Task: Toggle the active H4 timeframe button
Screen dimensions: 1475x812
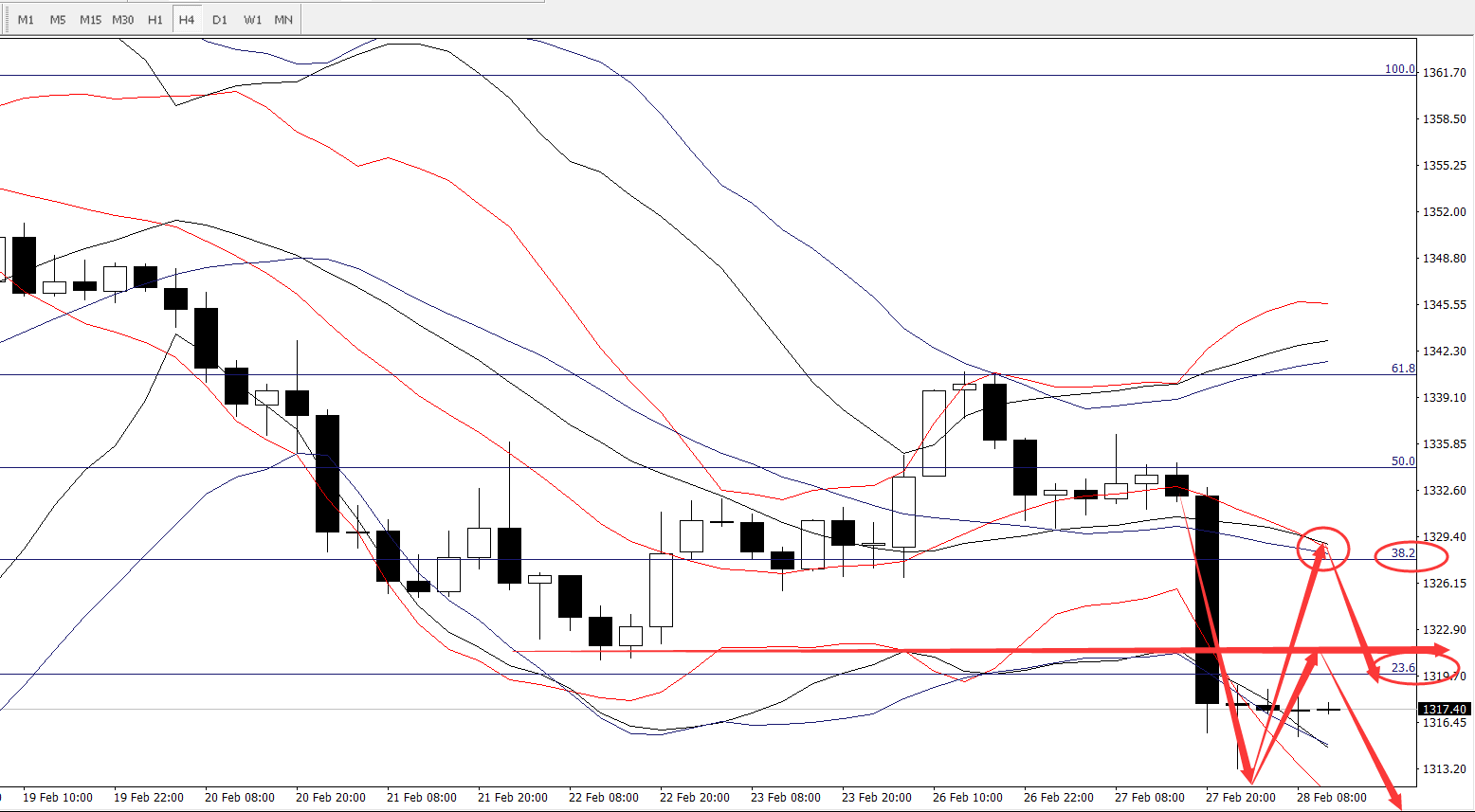Action: pyautogui.click(x=187, y=20)
